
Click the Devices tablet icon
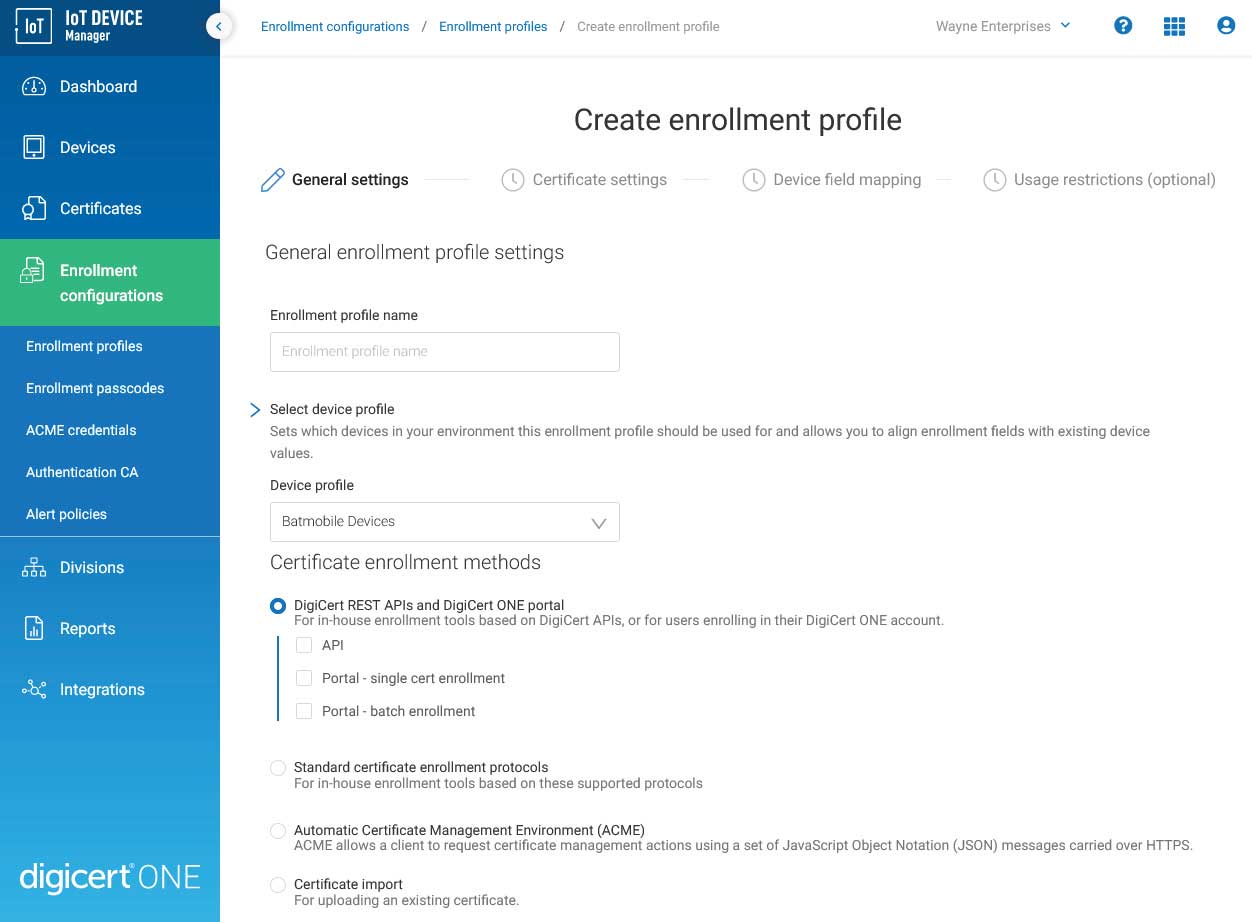[34, 148]
